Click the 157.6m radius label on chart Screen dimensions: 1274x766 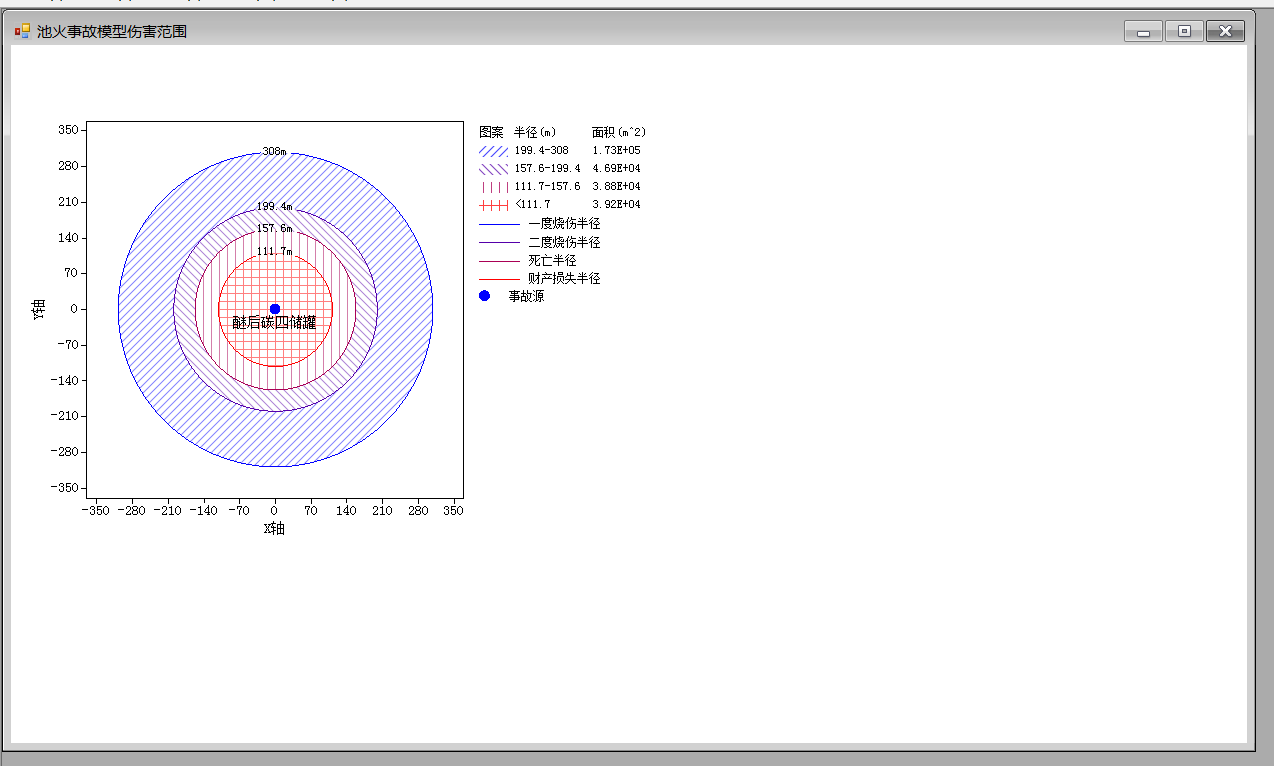[275, 228]
